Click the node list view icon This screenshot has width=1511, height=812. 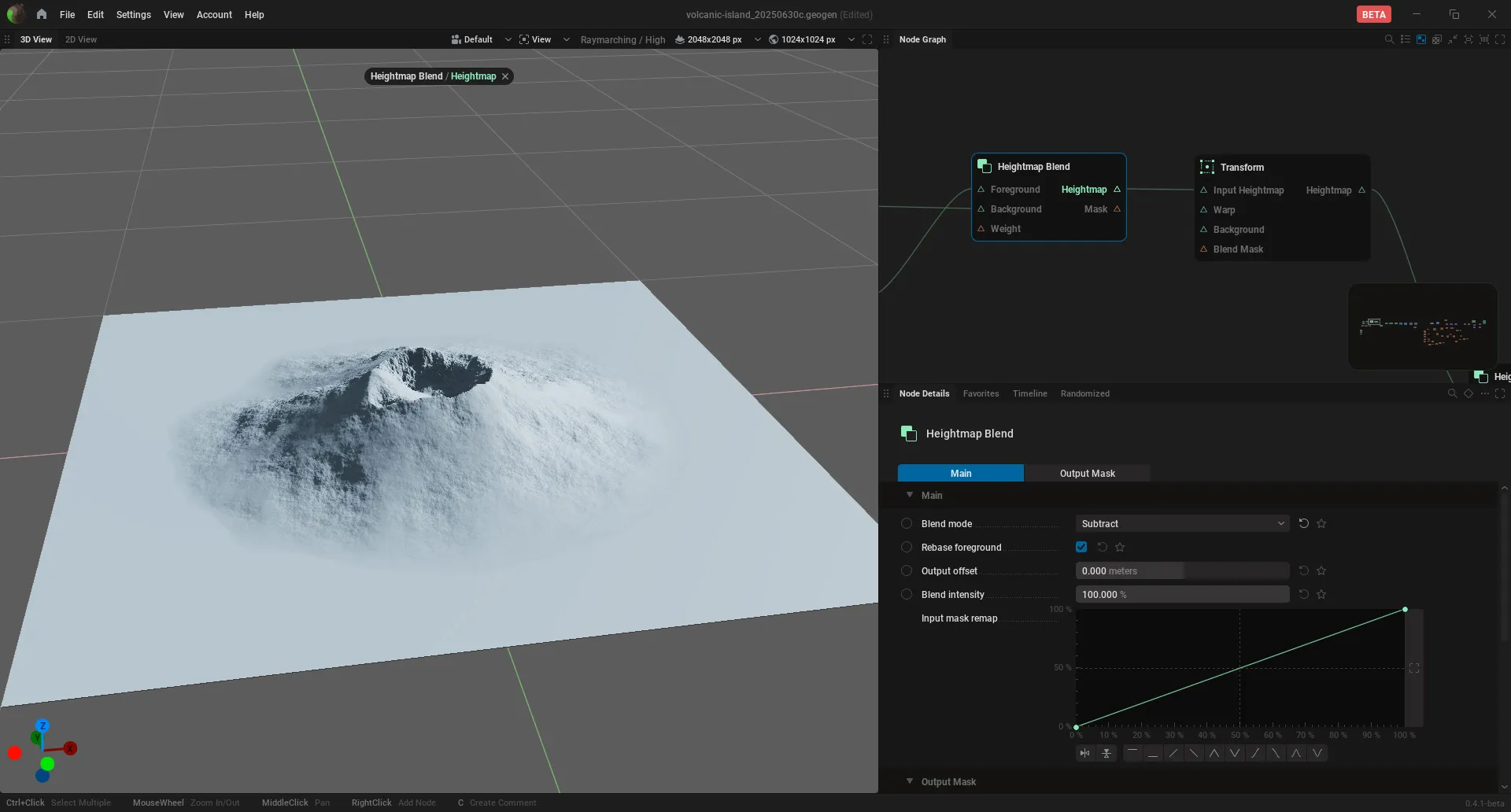pos(1406,39)
